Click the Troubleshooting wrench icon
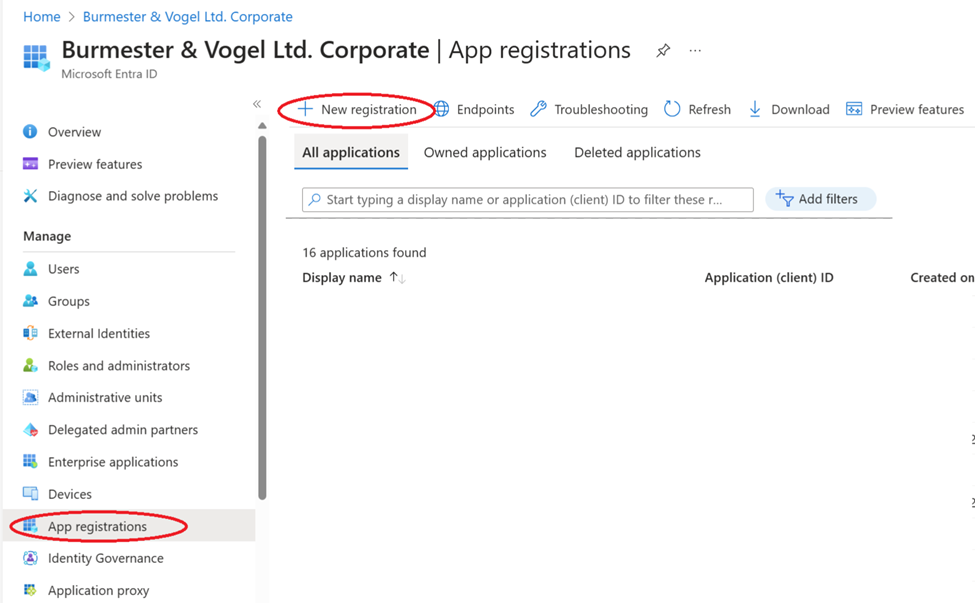The width and height of the screenshot is (975, 603). click(x=538, y=109)
